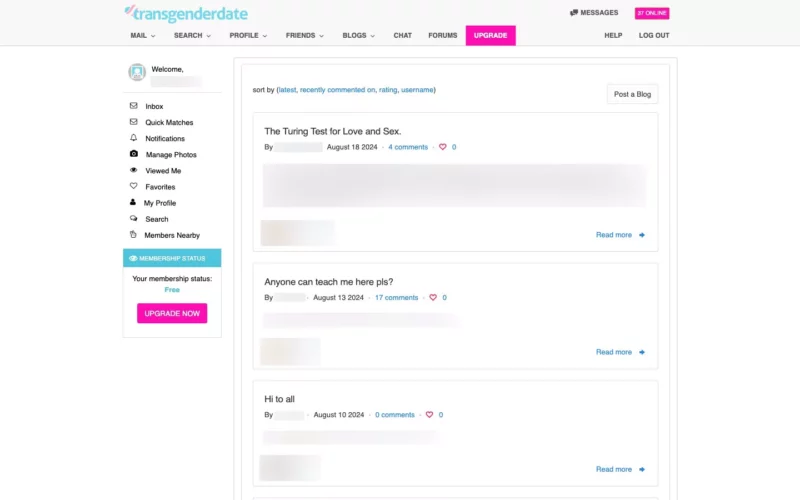Click Read more on 'Hi to all' post
Viewport: 800px width, 500px height.
(x=614, y=469)
